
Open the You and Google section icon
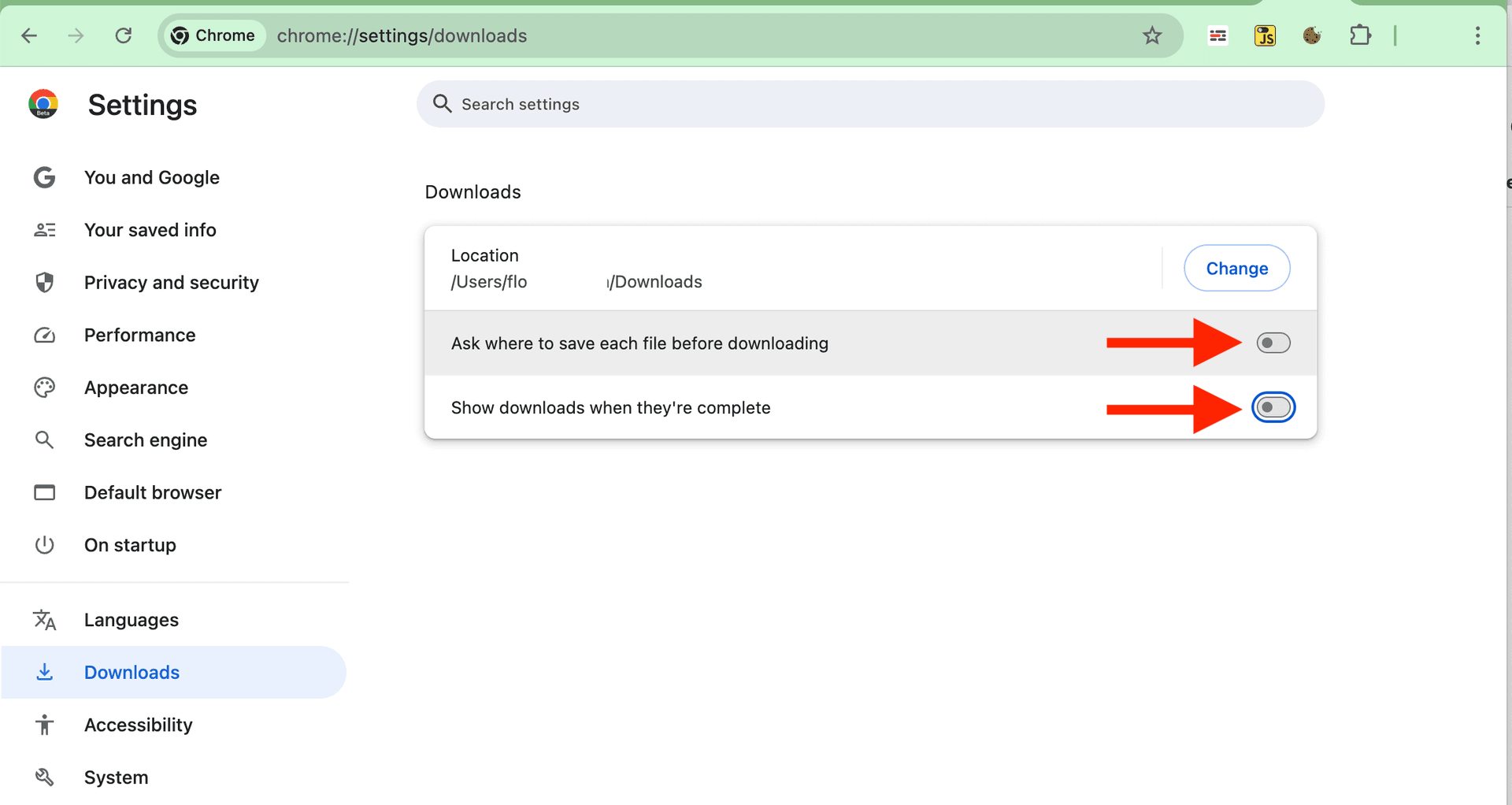[44, 177]
